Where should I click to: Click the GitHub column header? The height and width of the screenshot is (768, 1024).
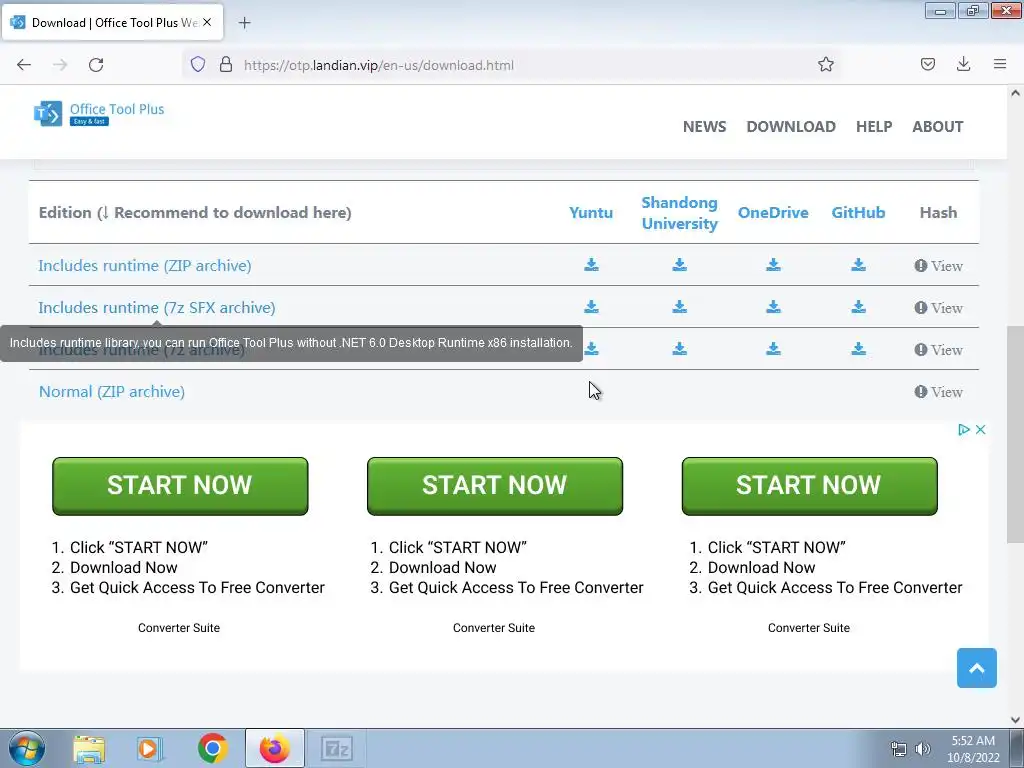858,213
